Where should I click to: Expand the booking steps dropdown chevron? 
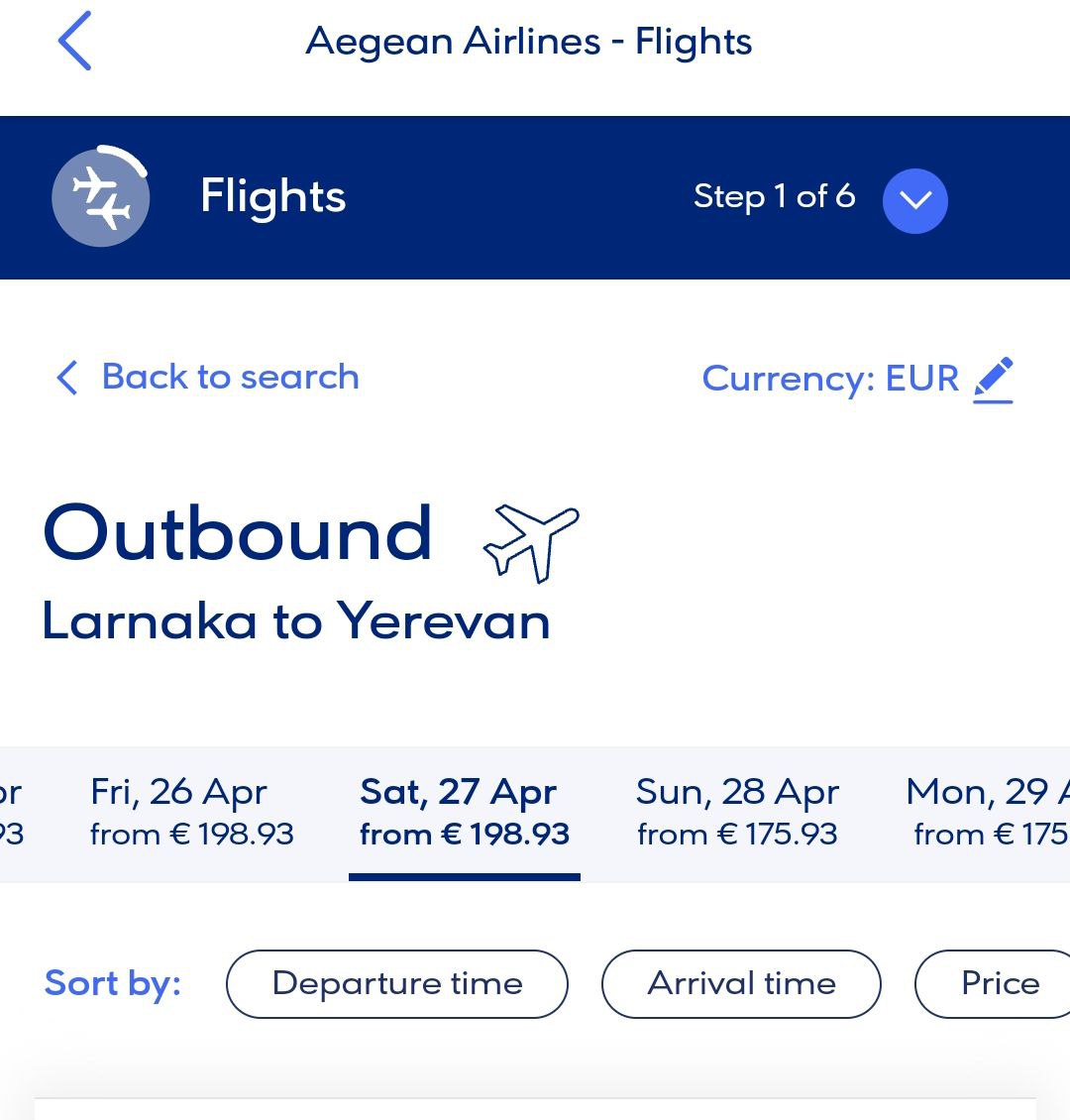pos(914,200)
